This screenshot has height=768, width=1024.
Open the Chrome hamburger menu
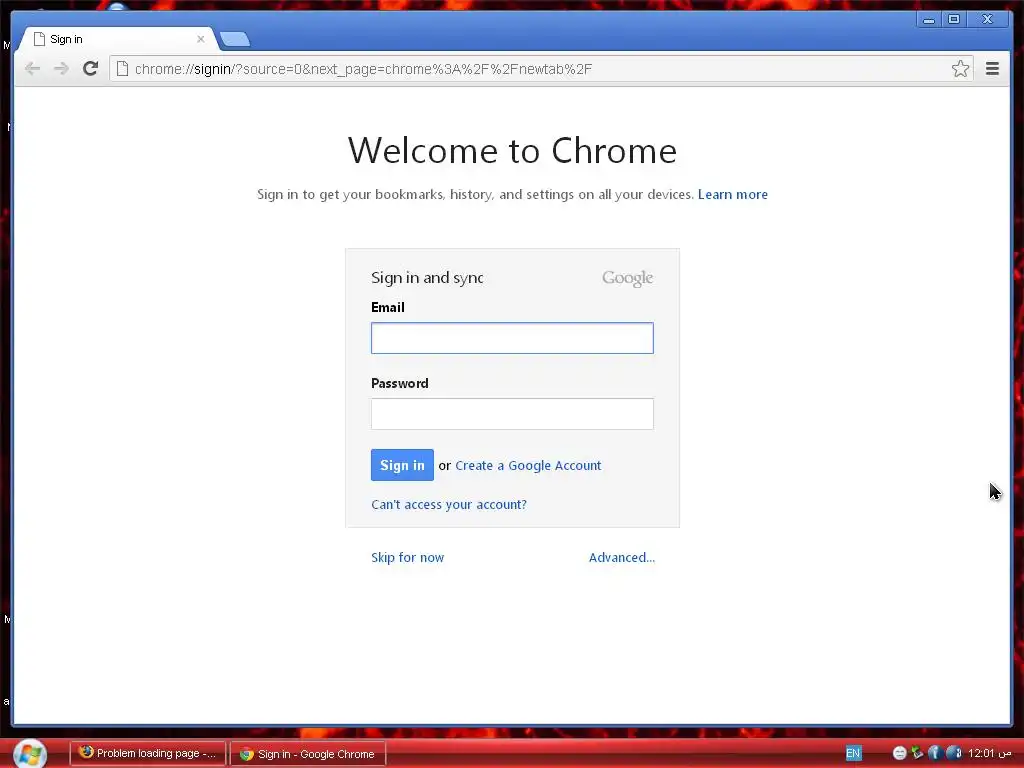[992, 69]
